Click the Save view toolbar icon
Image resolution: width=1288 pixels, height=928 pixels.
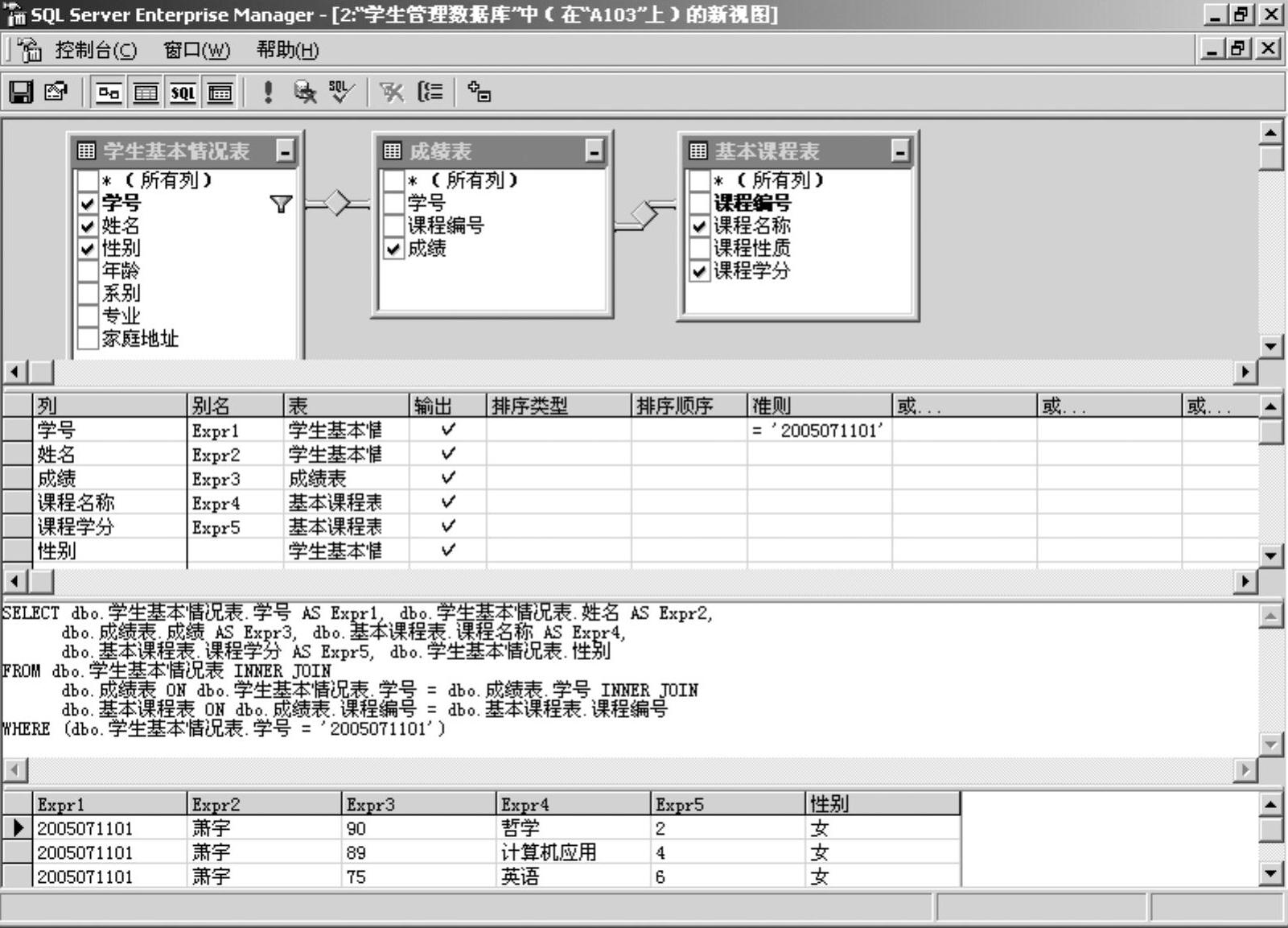point(21,93)
